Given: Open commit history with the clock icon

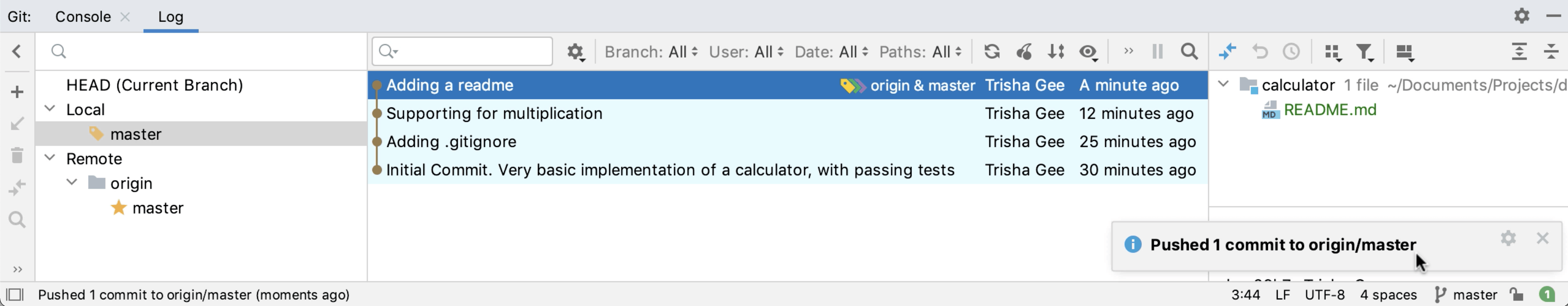Looking at the screenshot, I should [x=1292, y=52].
